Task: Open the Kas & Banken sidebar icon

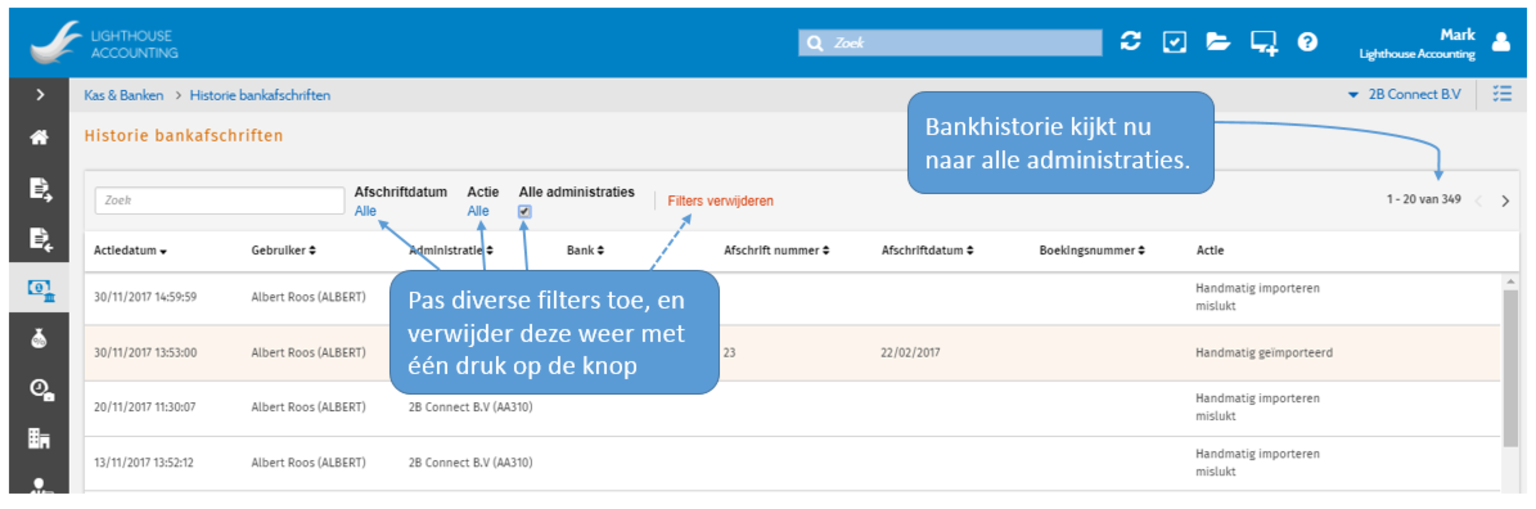Action: pos(40,290)
